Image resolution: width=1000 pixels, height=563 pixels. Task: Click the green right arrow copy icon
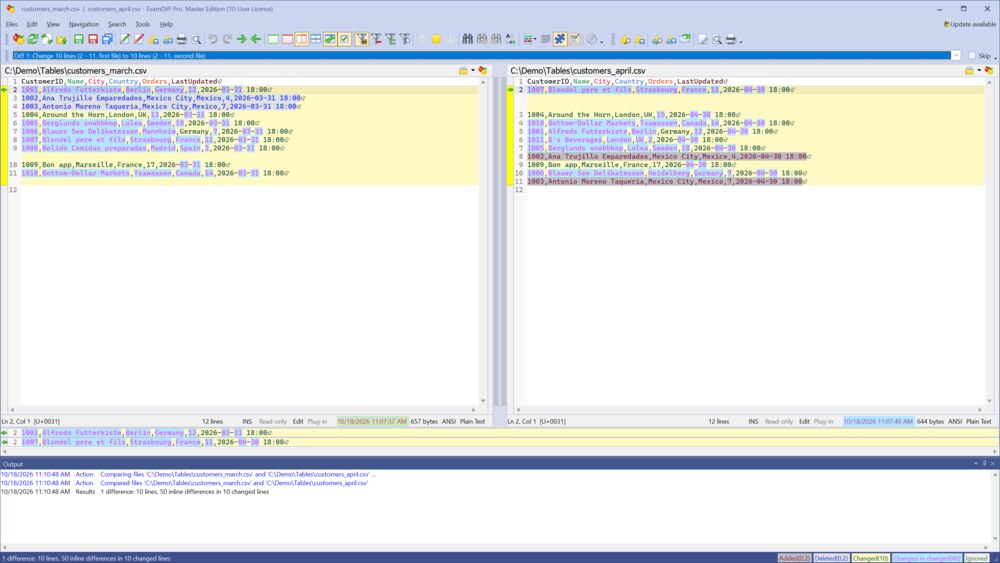pos(242,40)
